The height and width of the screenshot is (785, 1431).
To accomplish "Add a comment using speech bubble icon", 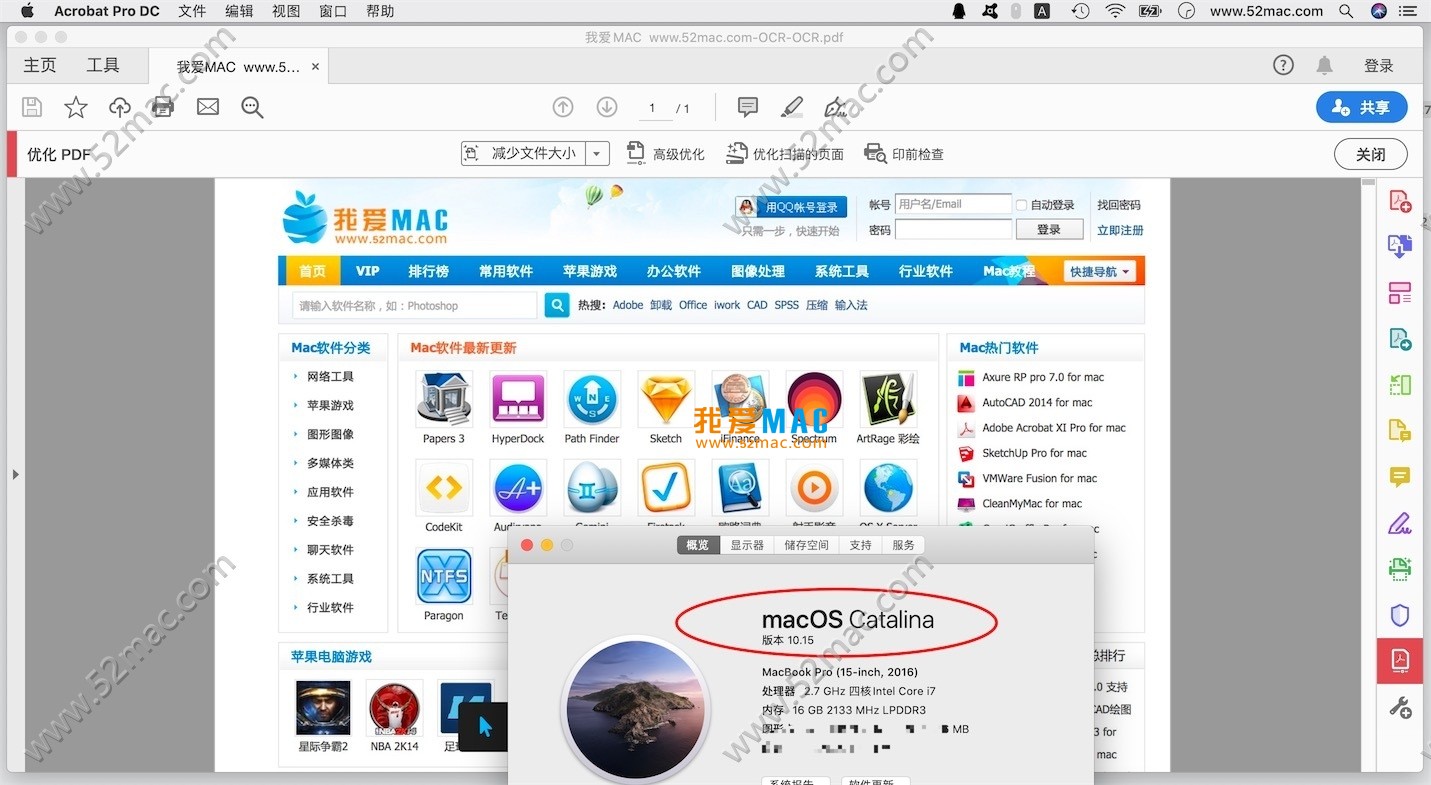I will click(x=747, y=107).
